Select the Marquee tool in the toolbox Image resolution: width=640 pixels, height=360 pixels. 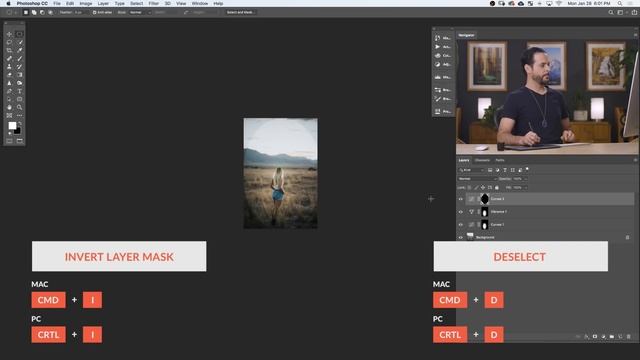tap(19, 34)
